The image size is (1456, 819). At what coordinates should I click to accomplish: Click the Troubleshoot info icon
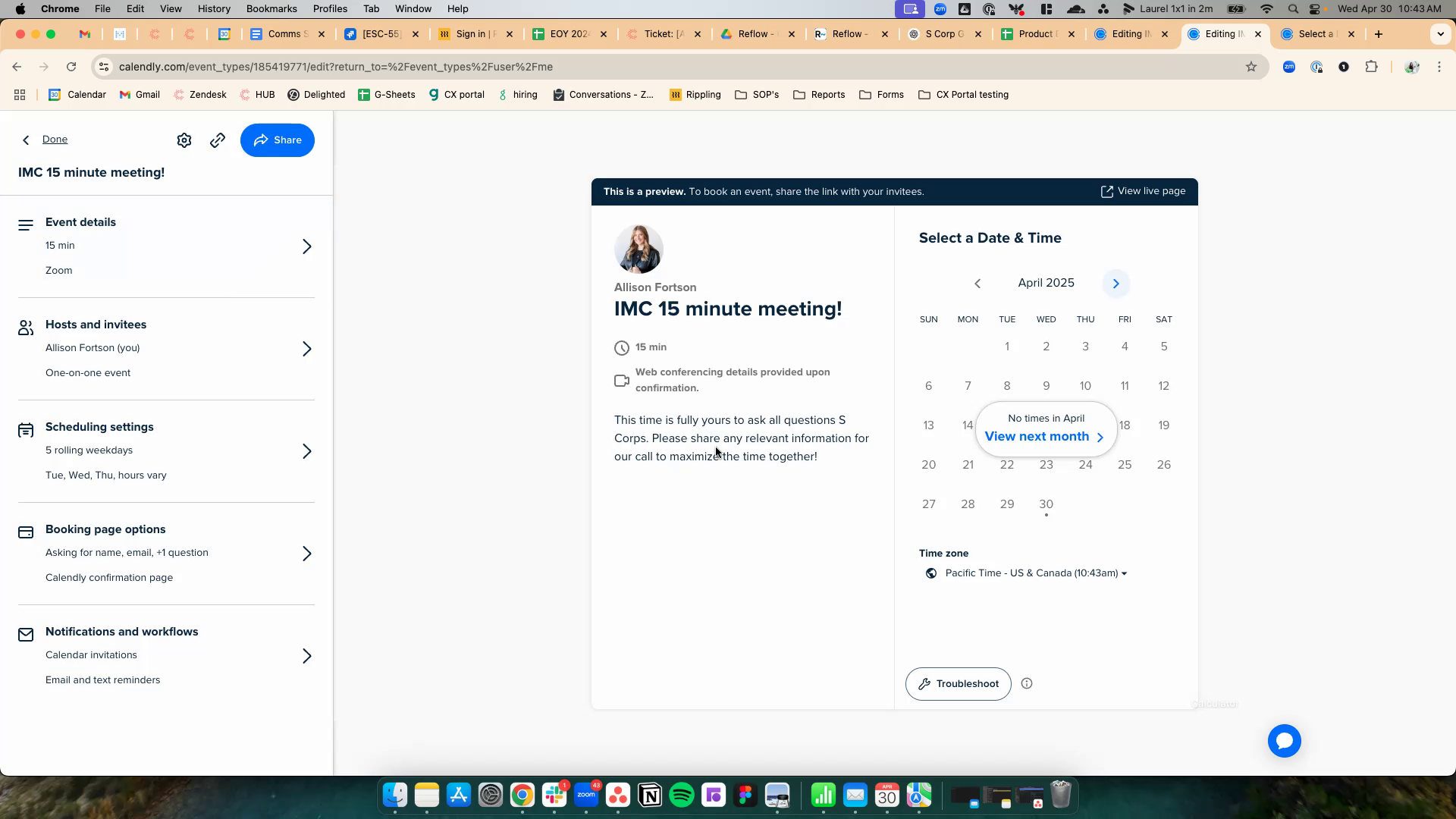1027,683
